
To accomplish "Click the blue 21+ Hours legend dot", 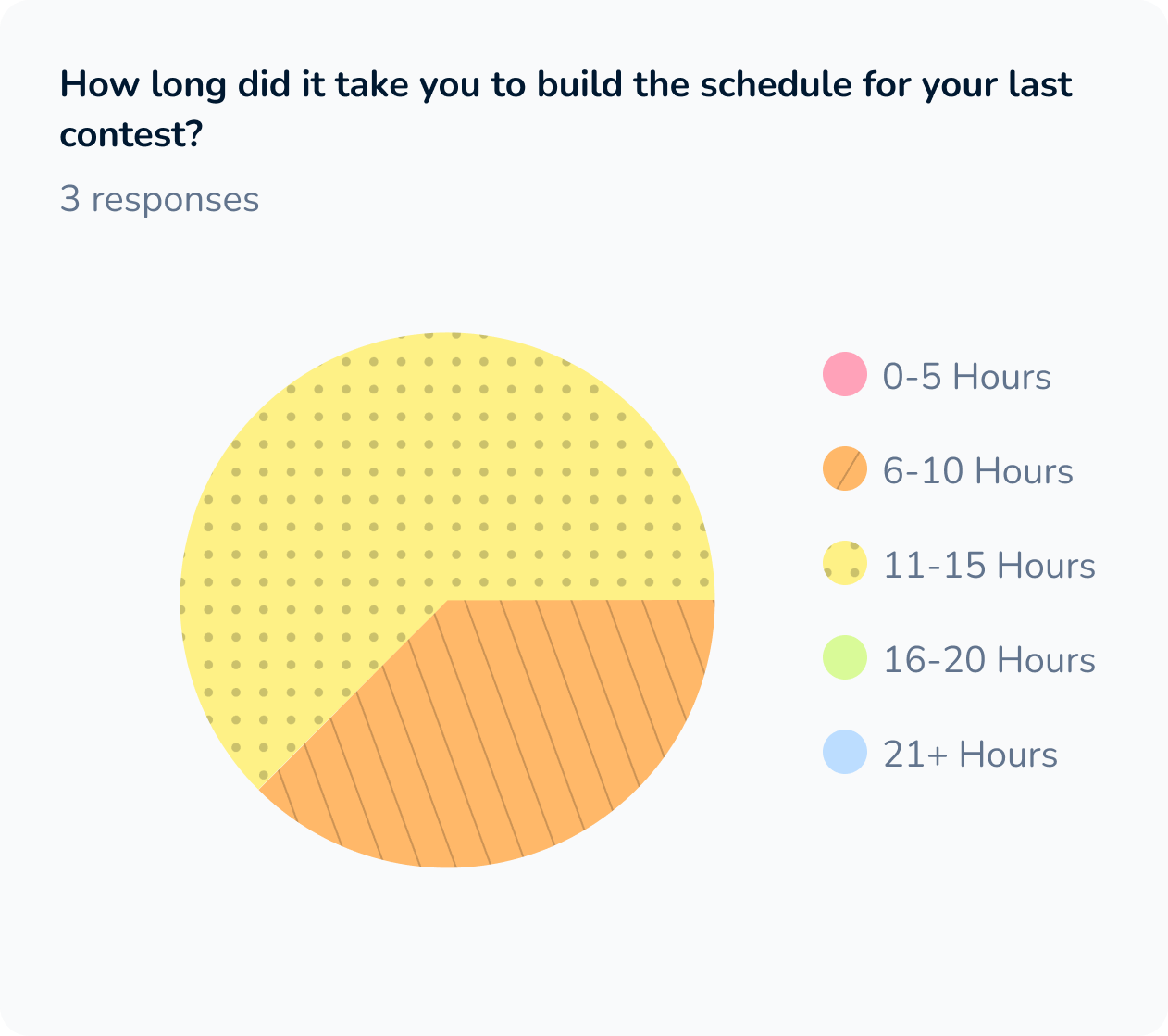I will pos(844,753).
